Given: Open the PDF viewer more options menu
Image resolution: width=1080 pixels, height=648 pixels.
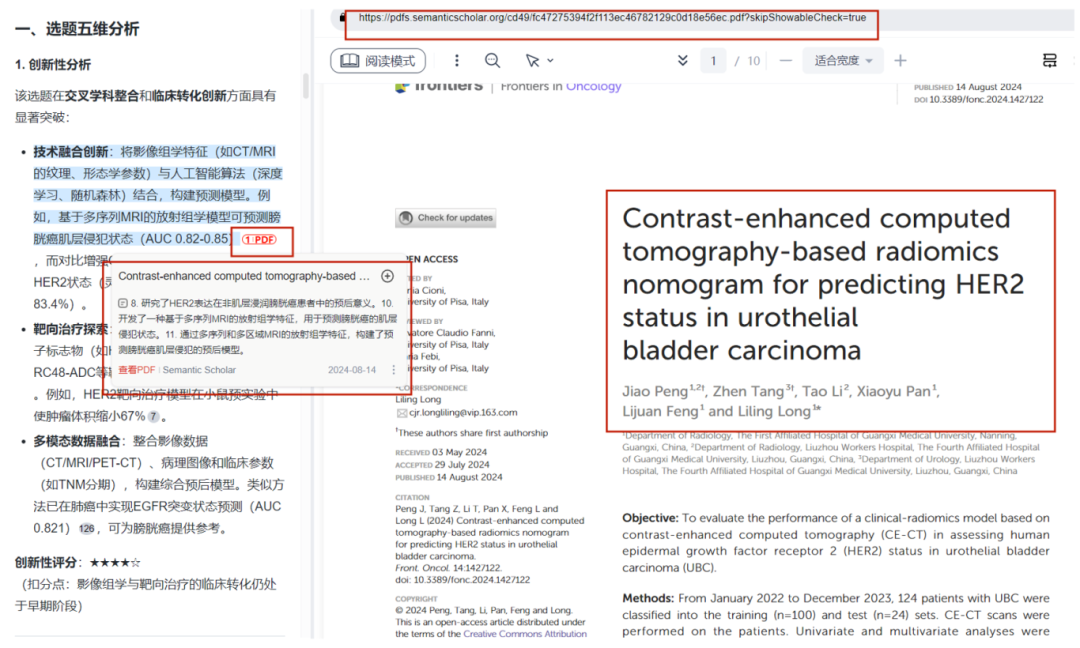Looking at the screenshot, I should tap(457, 61).
